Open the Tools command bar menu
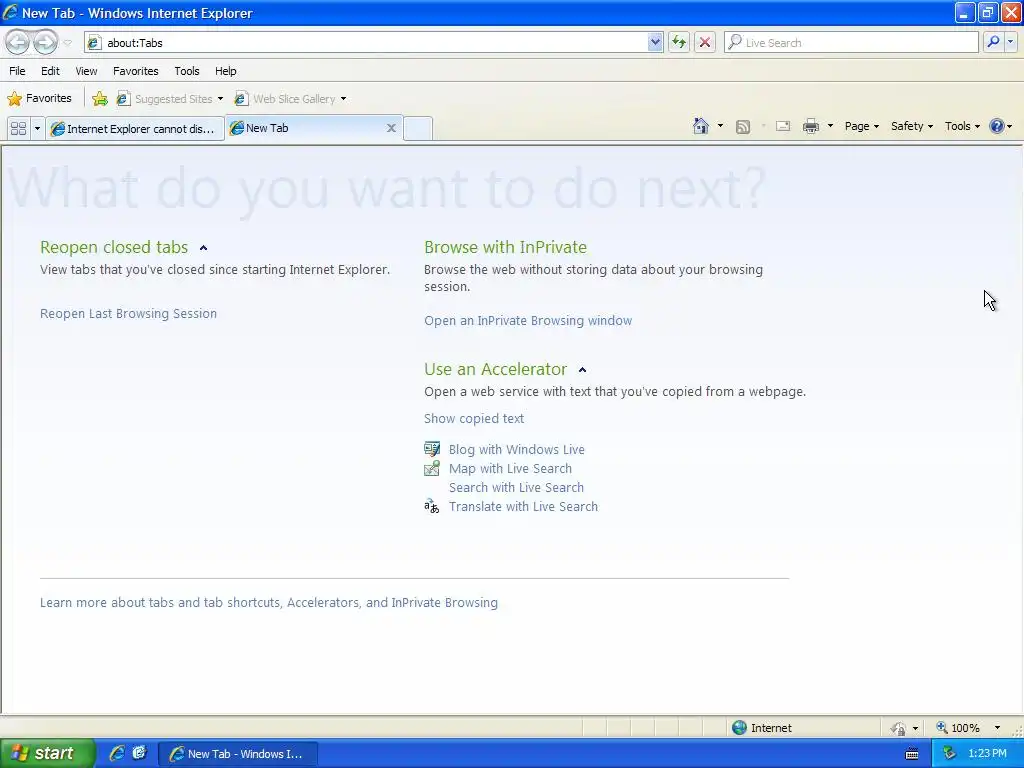The height and width of the screenshot is (768, 1024). coord(963,126)
